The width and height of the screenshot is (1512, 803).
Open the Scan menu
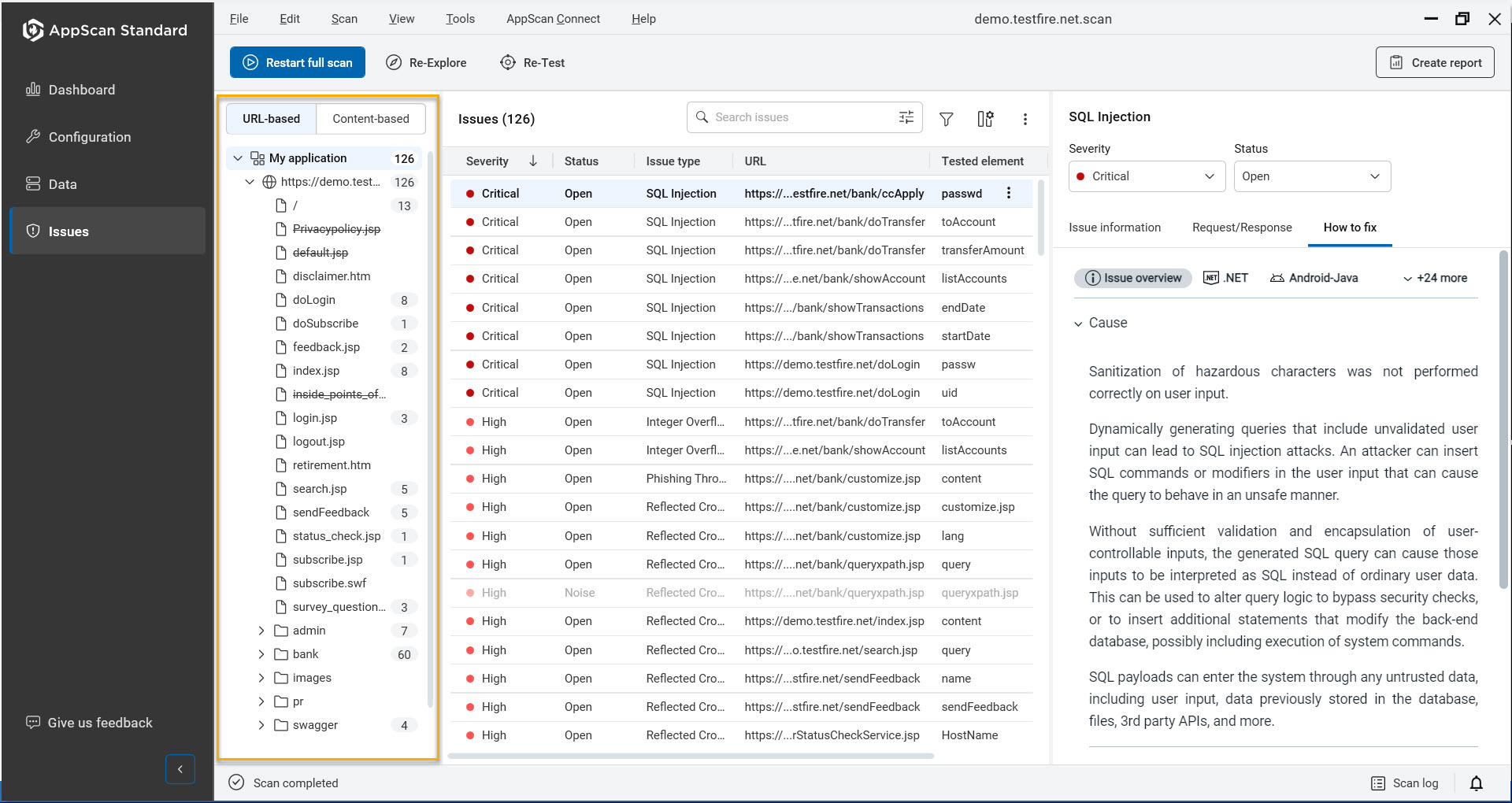point(343,19)
